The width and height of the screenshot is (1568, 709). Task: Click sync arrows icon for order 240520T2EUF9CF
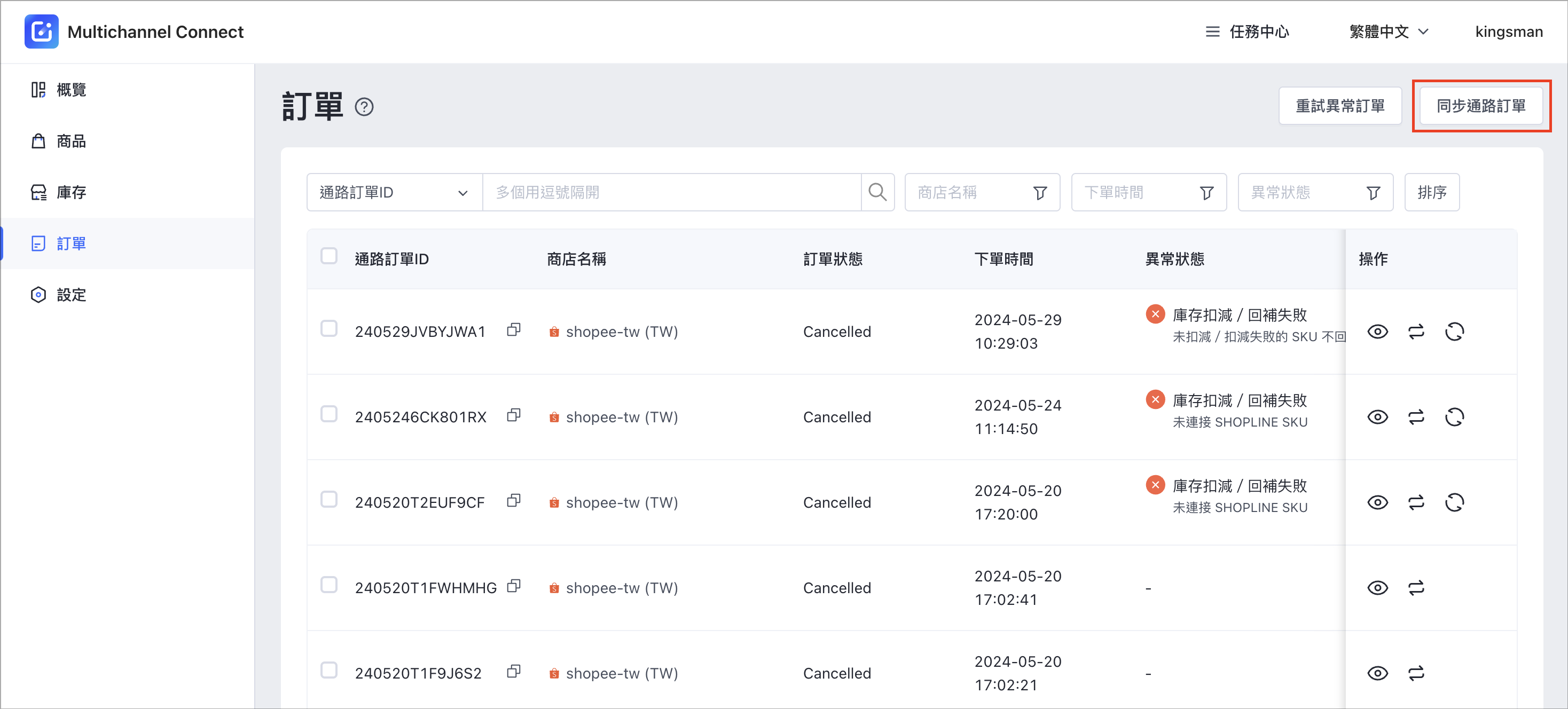tap(1416, 502)
